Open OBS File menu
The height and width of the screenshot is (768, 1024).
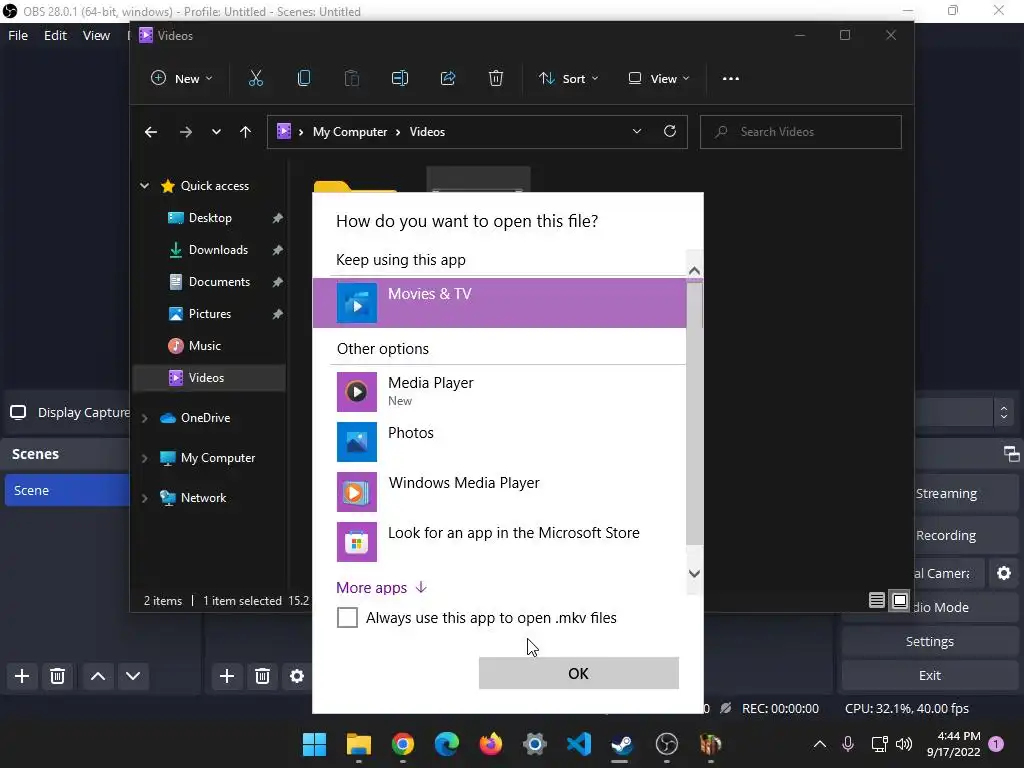click(18, 35)
